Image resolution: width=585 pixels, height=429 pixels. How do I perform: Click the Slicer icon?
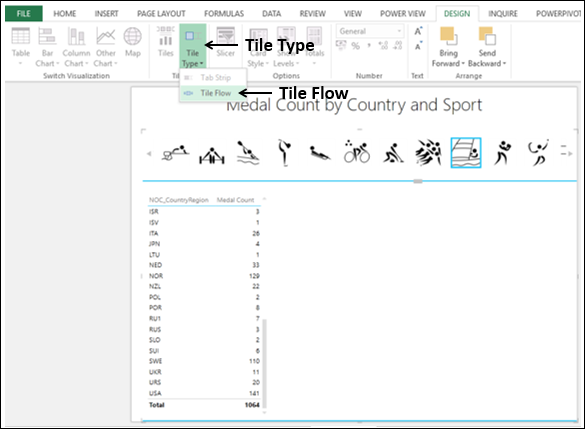(x=225, y=42)
